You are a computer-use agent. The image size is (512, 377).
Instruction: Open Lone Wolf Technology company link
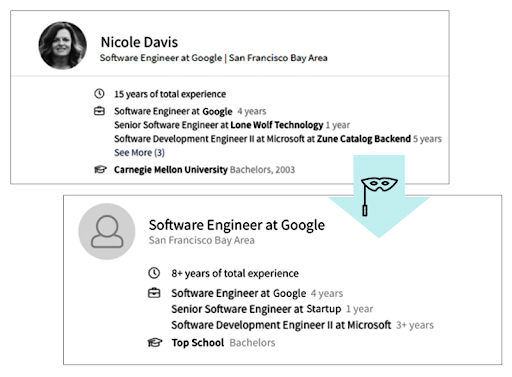coord(277,125)
